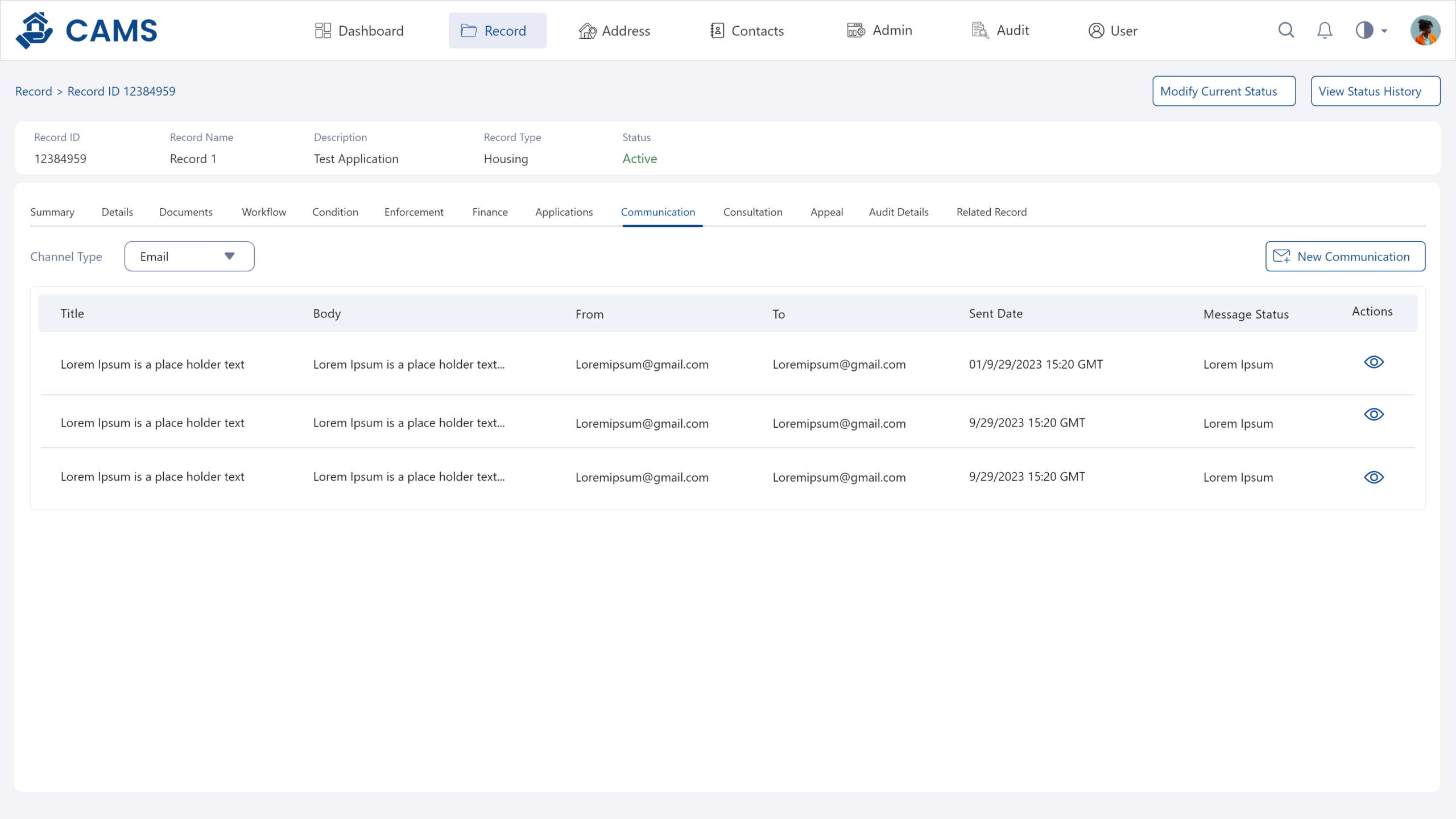The image size is (1456, 819).
Task: Click the CAMS house logo icon
Action: coord(34,31)
